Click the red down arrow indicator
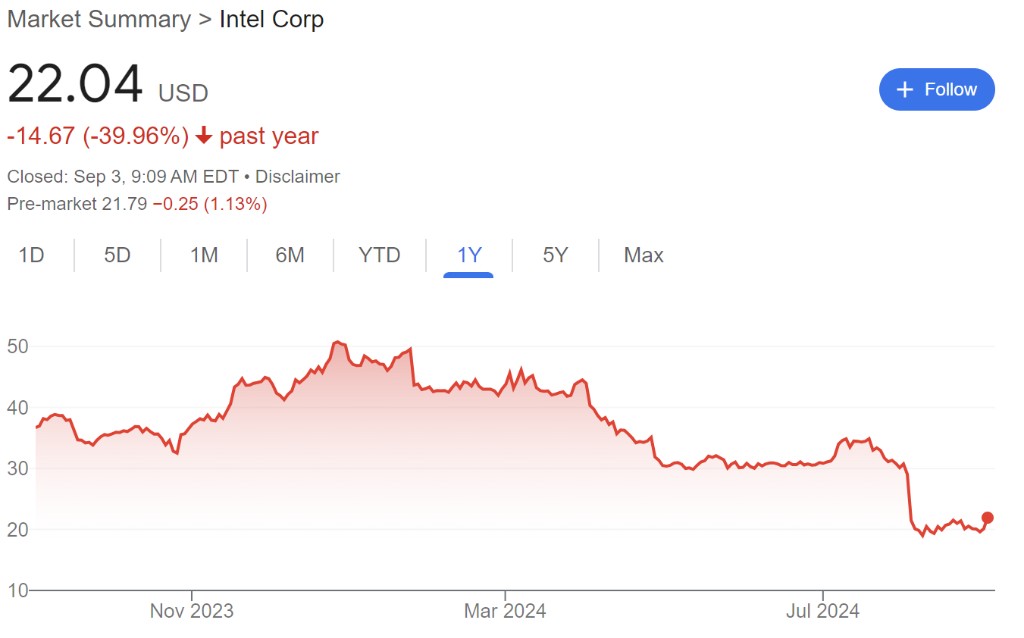Screen dimensions: 1024x638 tap(204, 136)
